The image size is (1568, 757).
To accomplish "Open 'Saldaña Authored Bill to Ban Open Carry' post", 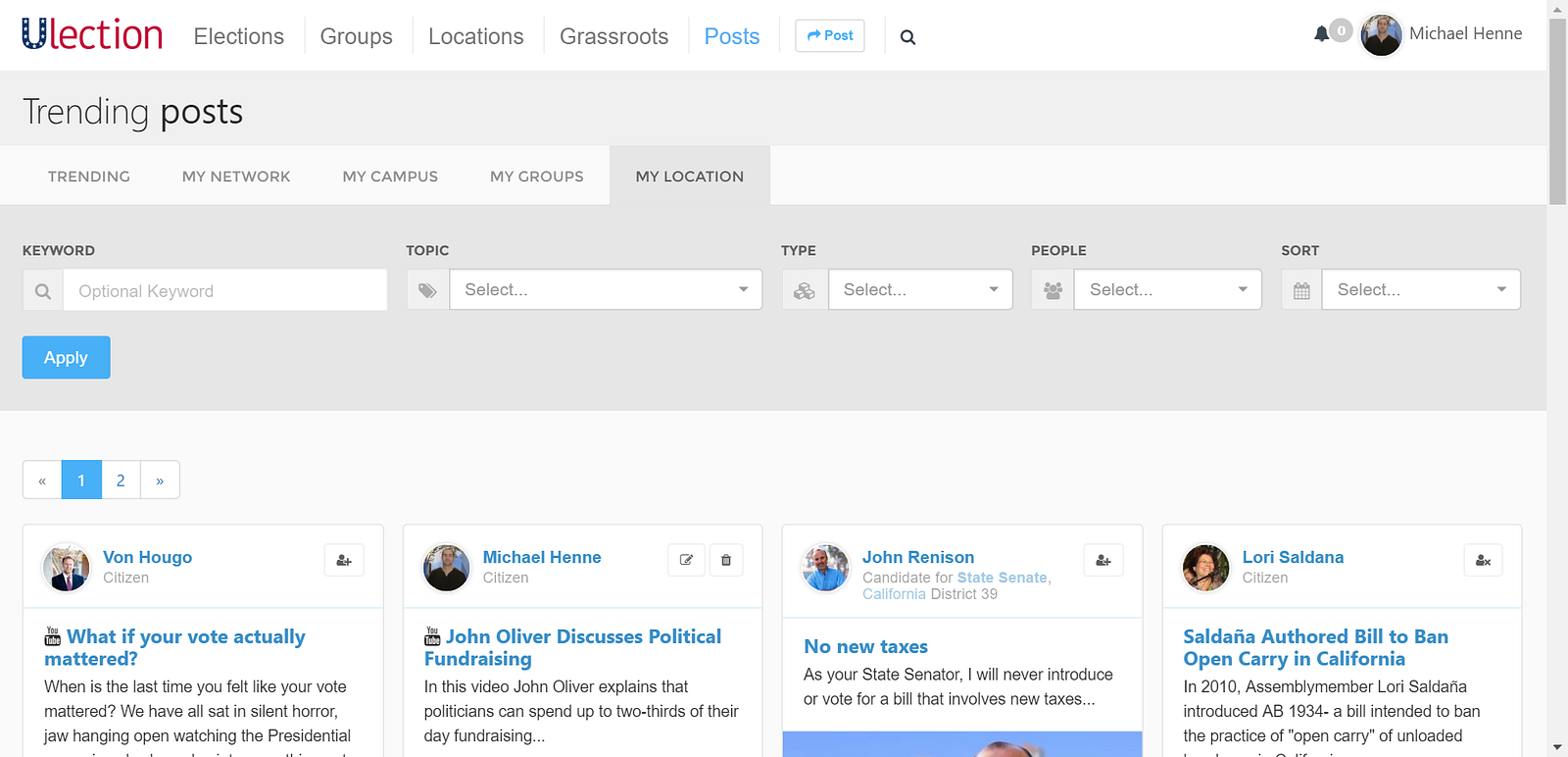I will pos(1315,648).
